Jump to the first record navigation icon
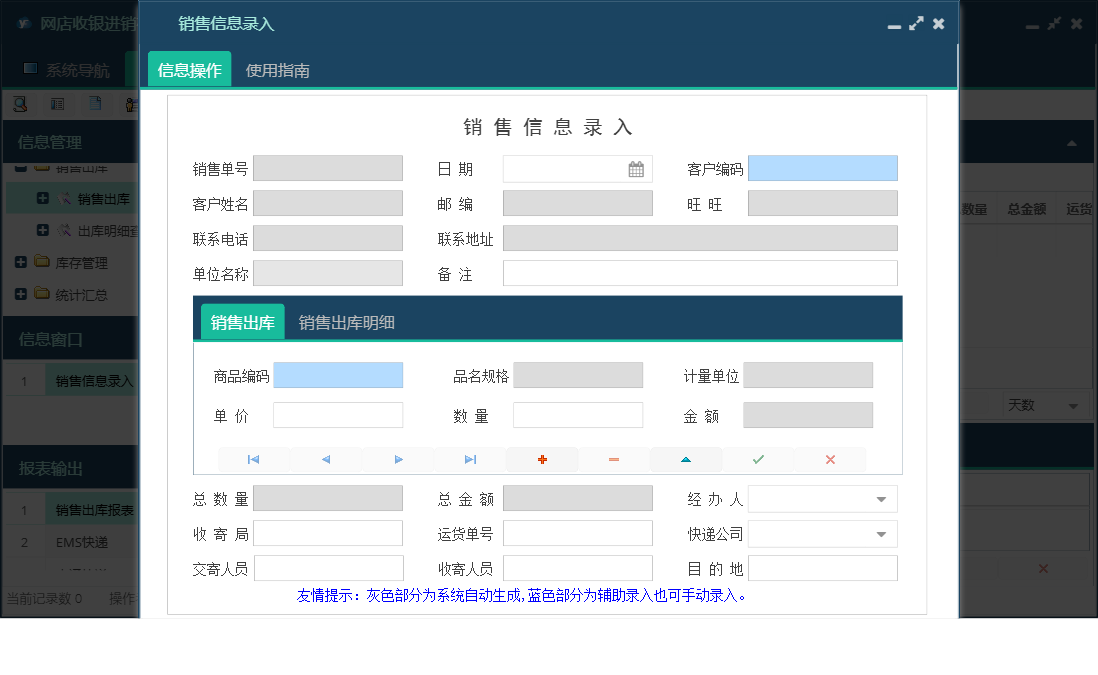The image size is (1098, 675). pos(254,459)
